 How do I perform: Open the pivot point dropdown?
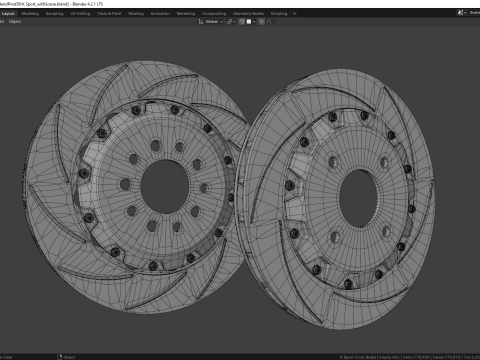231,22
